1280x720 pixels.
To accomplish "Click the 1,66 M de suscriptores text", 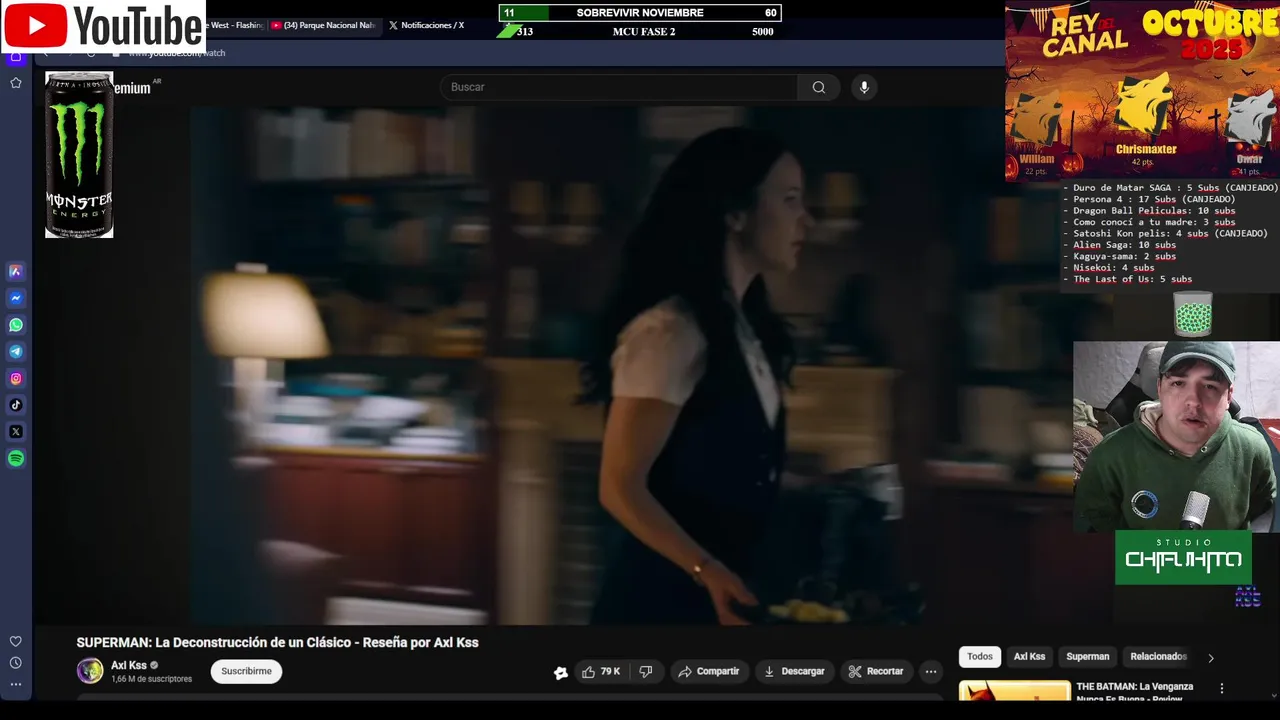I will 151,679.
